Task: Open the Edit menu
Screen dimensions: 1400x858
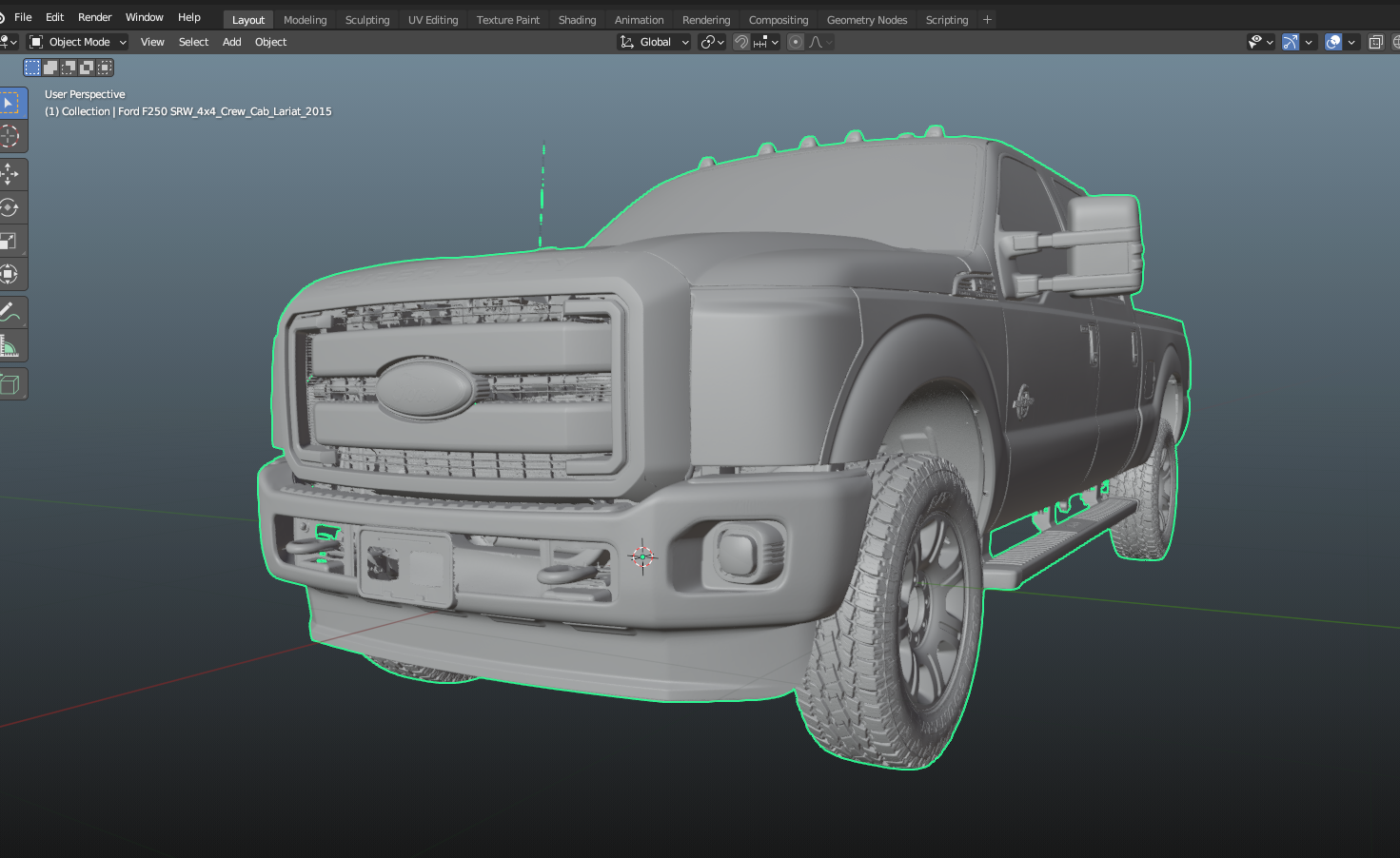Action: tap(54, 17)
